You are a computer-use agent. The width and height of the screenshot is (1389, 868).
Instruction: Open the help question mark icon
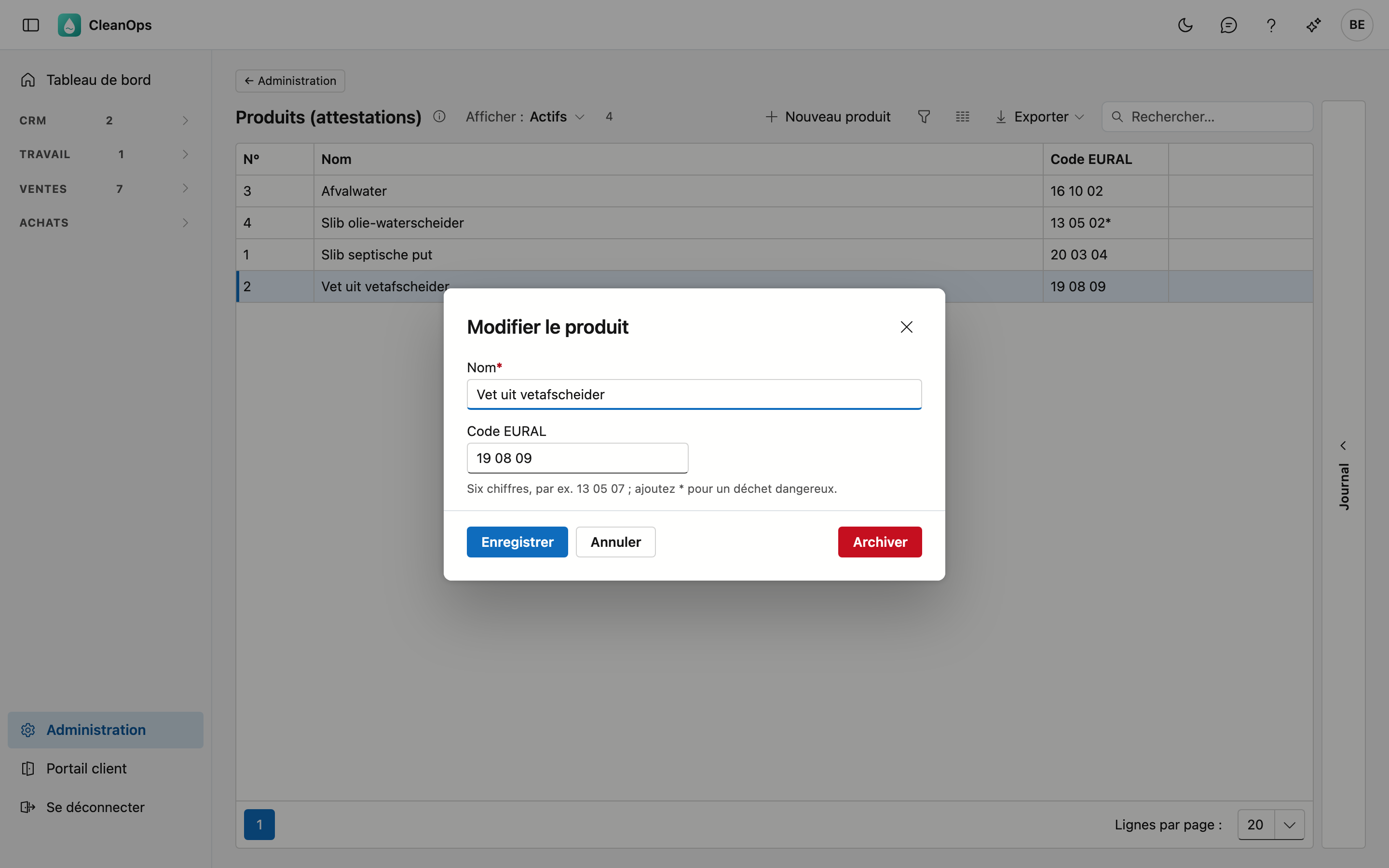(1271, 25)
